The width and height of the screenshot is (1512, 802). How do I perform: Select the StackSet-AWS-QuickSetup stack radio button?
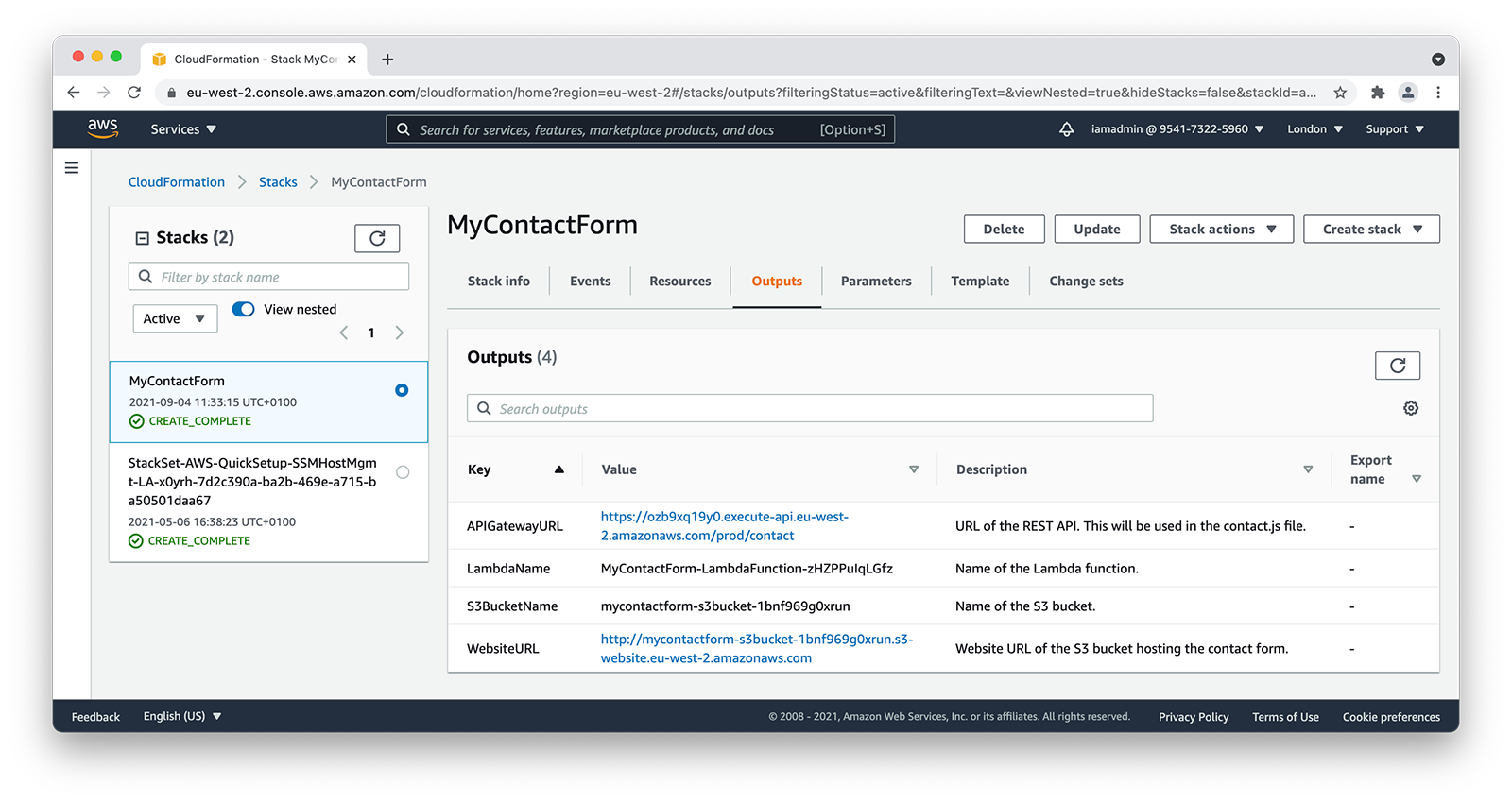click(403, 472)
